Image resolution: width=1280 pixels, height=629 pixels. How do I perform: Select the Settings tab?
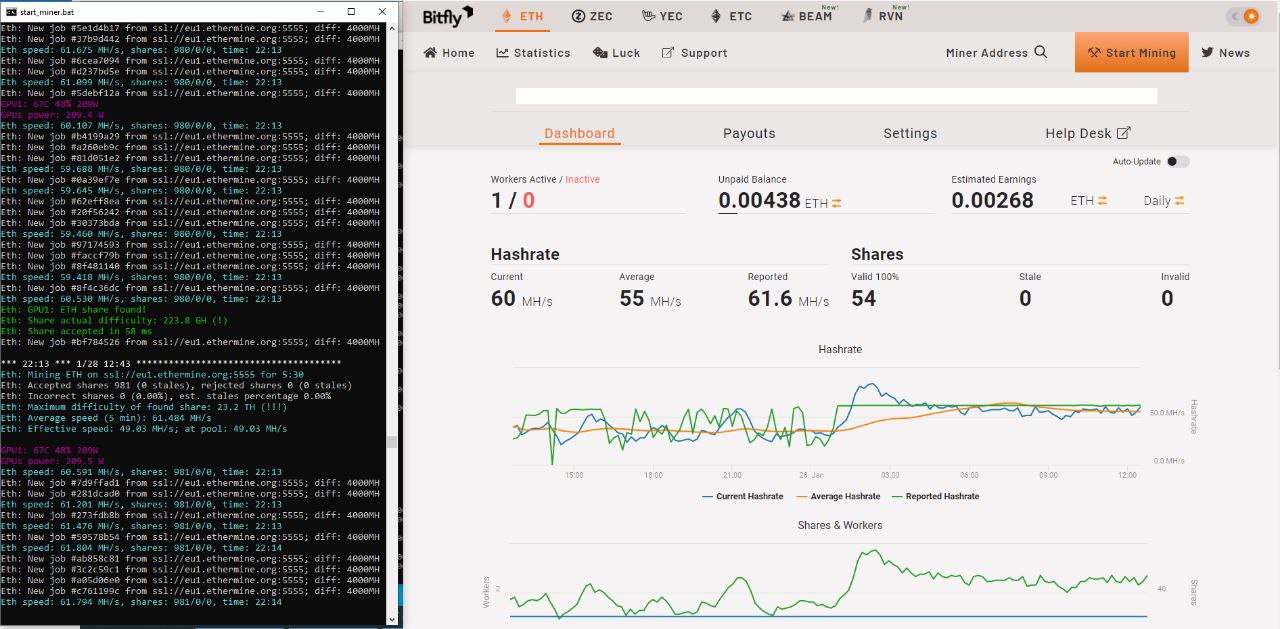(910, 134)
